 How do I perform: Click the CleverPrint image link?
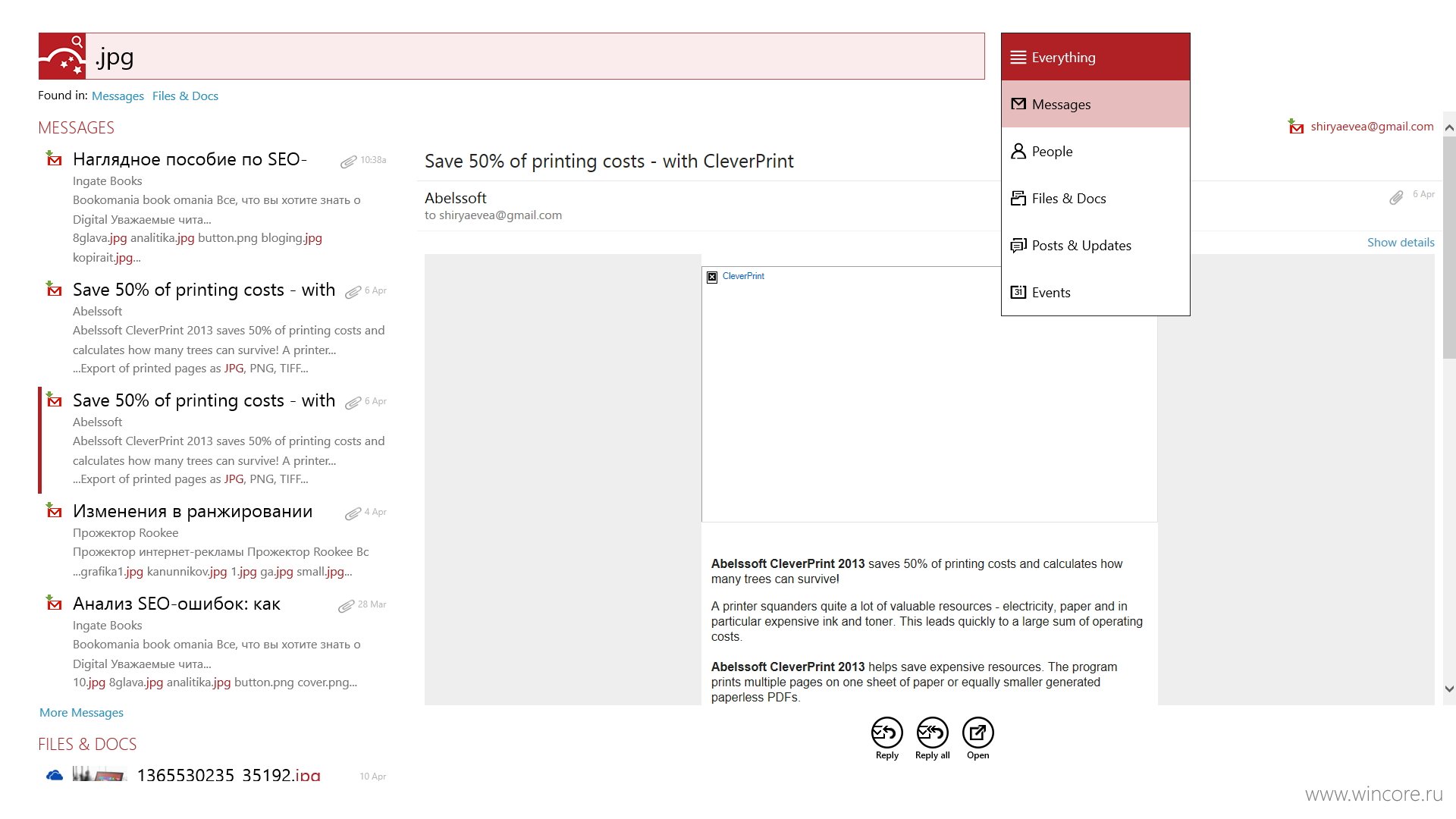point(743,276)
